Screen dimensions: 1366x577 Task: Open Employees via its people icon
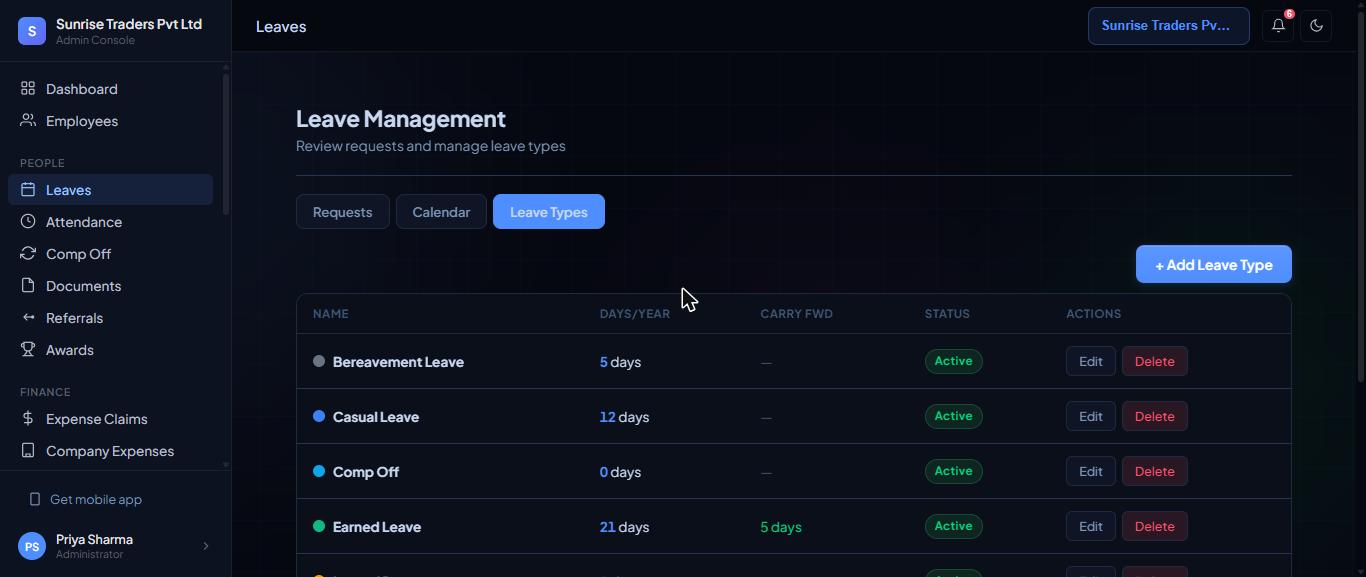(x=28, y=121)
